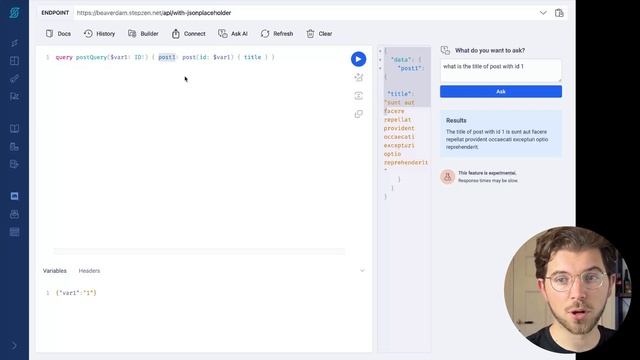Click the variables JSON line {"var1":"1"}

(76, 293)
